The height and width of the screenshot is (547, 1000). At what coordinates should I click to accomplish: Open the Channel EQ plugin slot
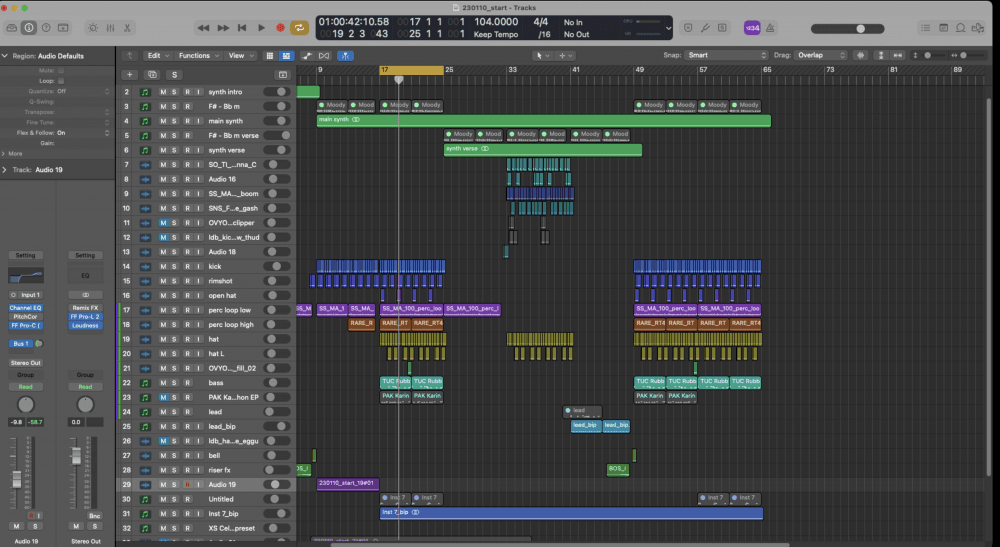(26, 308)
